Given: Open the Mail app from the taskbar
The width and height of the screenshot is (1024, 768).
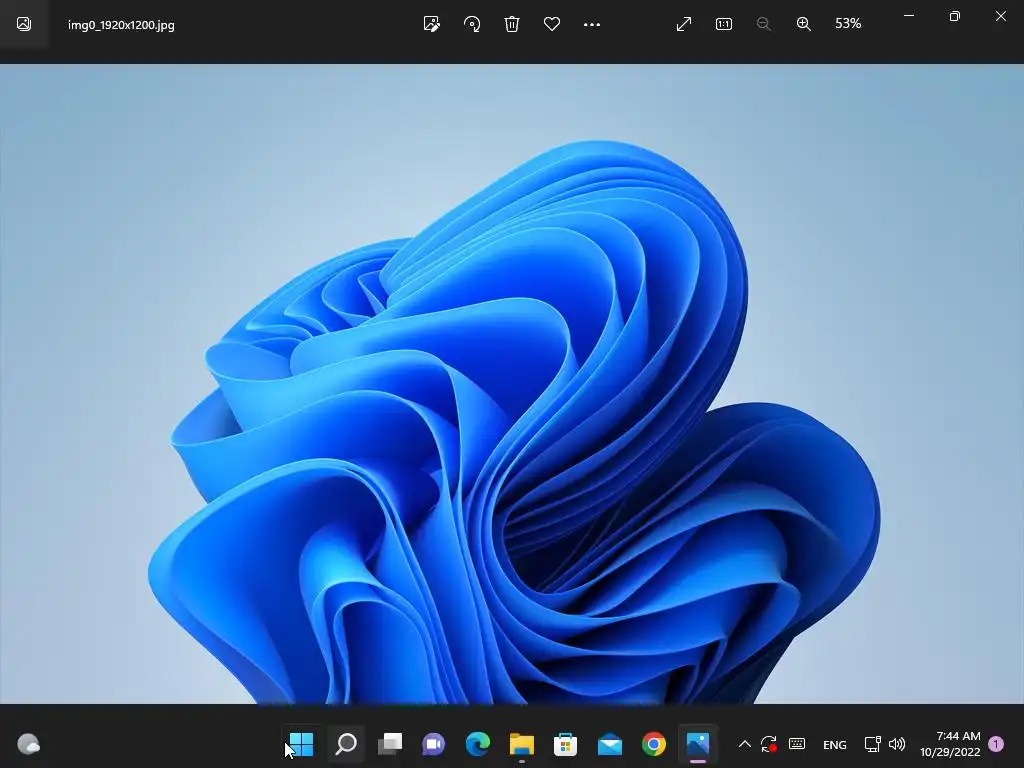Looking at the screenshot, I should tap(609, 744).
